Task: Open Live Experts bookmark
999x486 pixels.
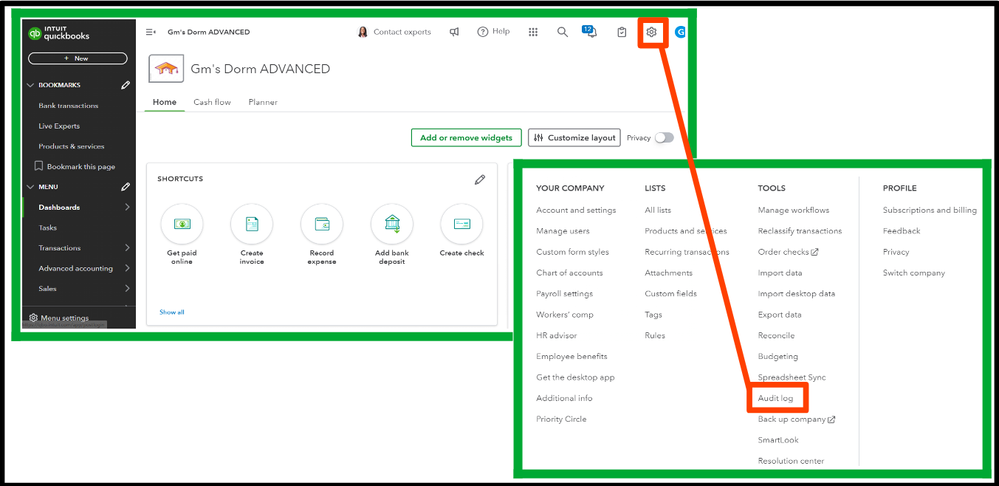Action: click(x=59, y=126)
